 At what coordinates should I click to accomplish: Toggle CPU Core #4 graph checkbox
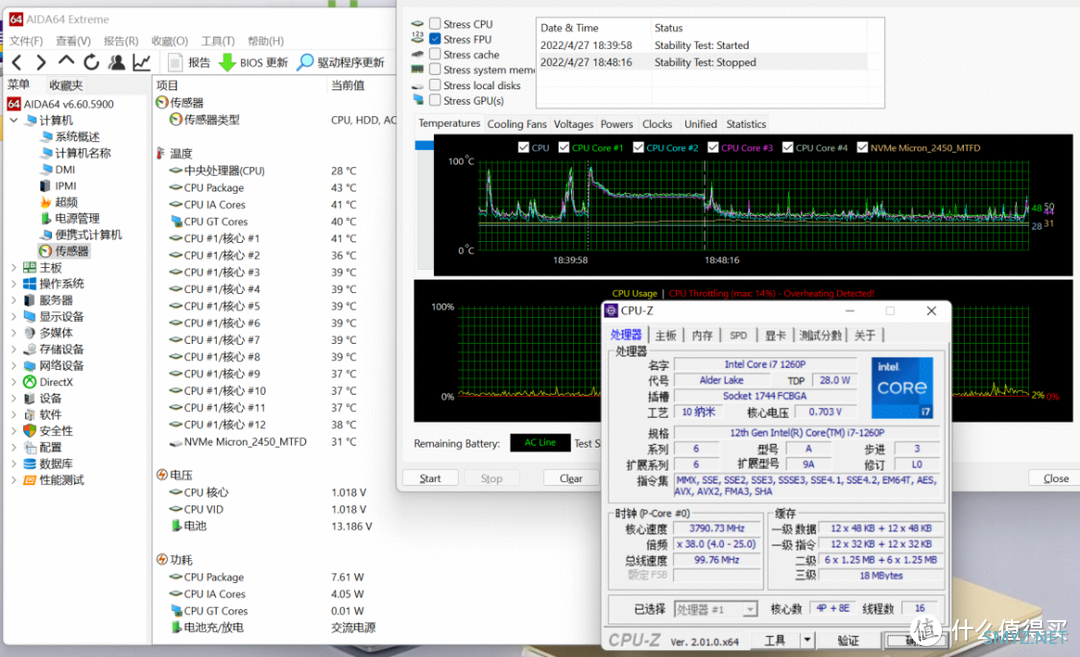[x=788, y=147]
